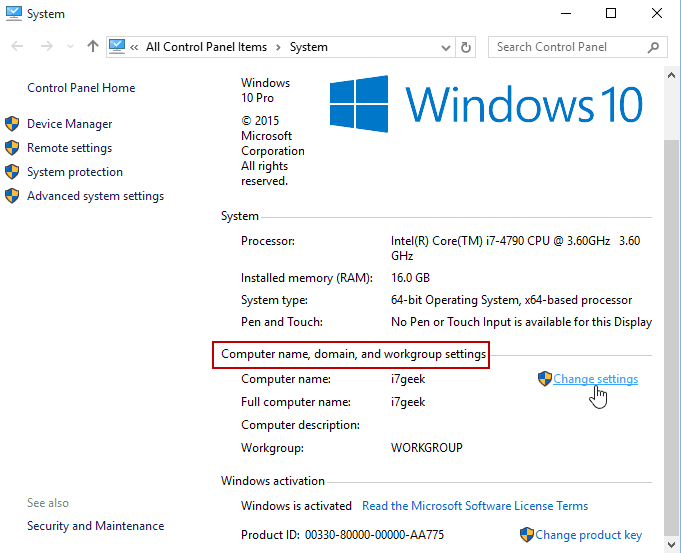Open Advanced system settings
The height and width of the screenshot is (553, 681).
point(96,196)
